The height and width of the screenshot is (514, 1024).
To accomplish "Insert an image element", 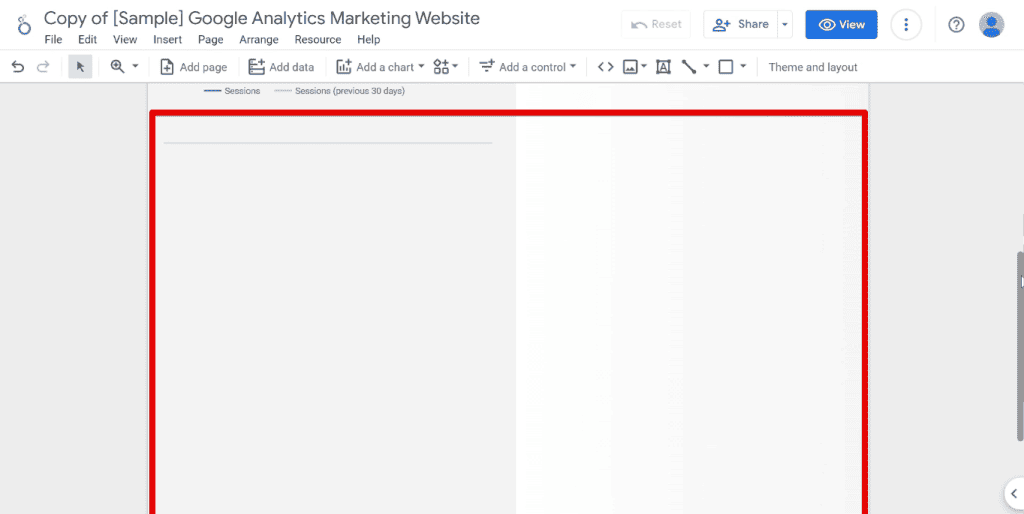I will point(630,67).
